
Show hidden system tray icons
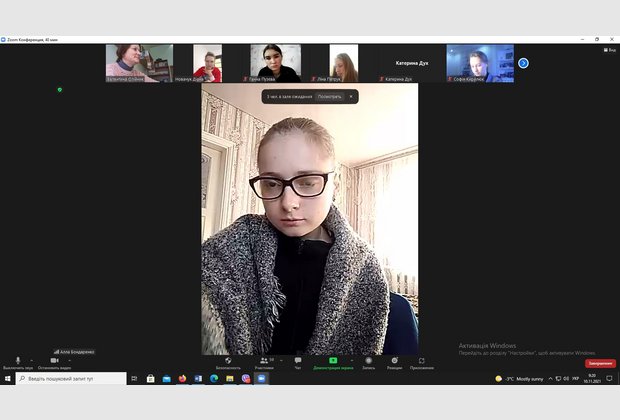(550, 379)
